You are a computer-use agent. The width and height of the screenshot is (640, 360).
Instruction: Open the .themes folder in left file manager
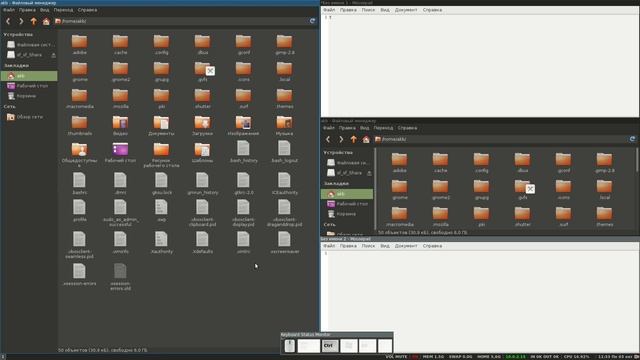click(x=284, y=98)
